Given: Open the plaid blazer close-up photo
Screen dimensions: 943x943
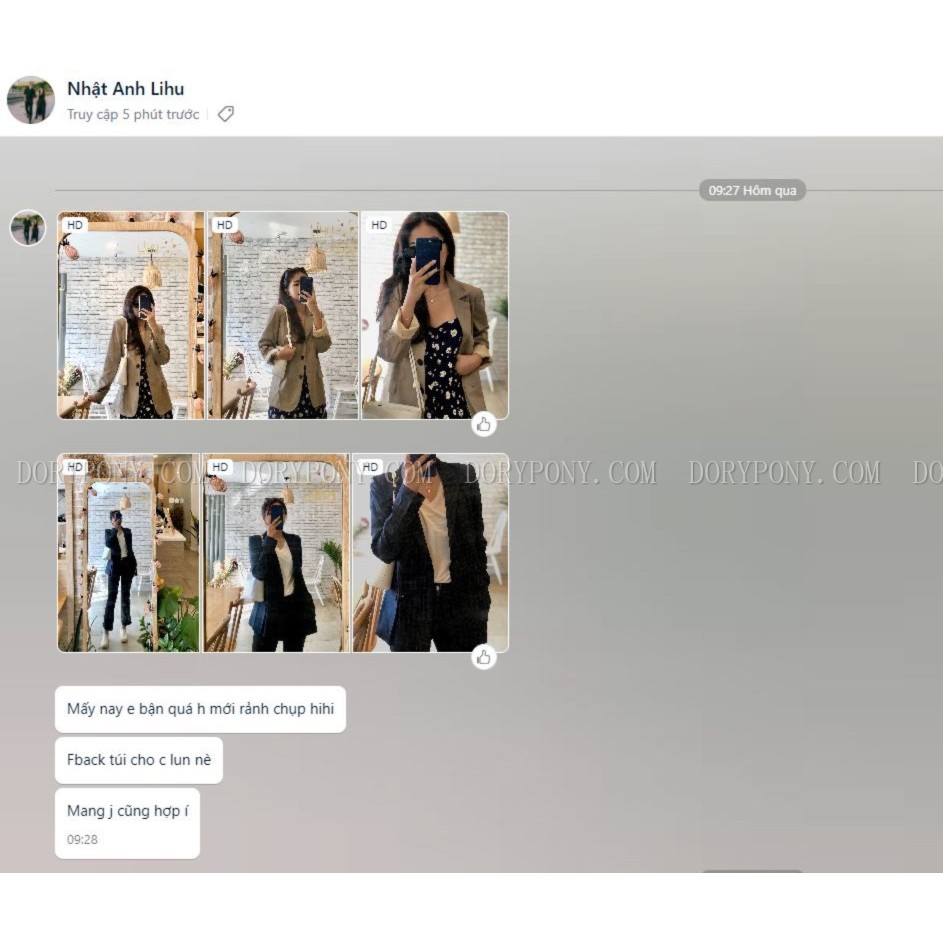Looking at the screenshot, I should [430, 553].
